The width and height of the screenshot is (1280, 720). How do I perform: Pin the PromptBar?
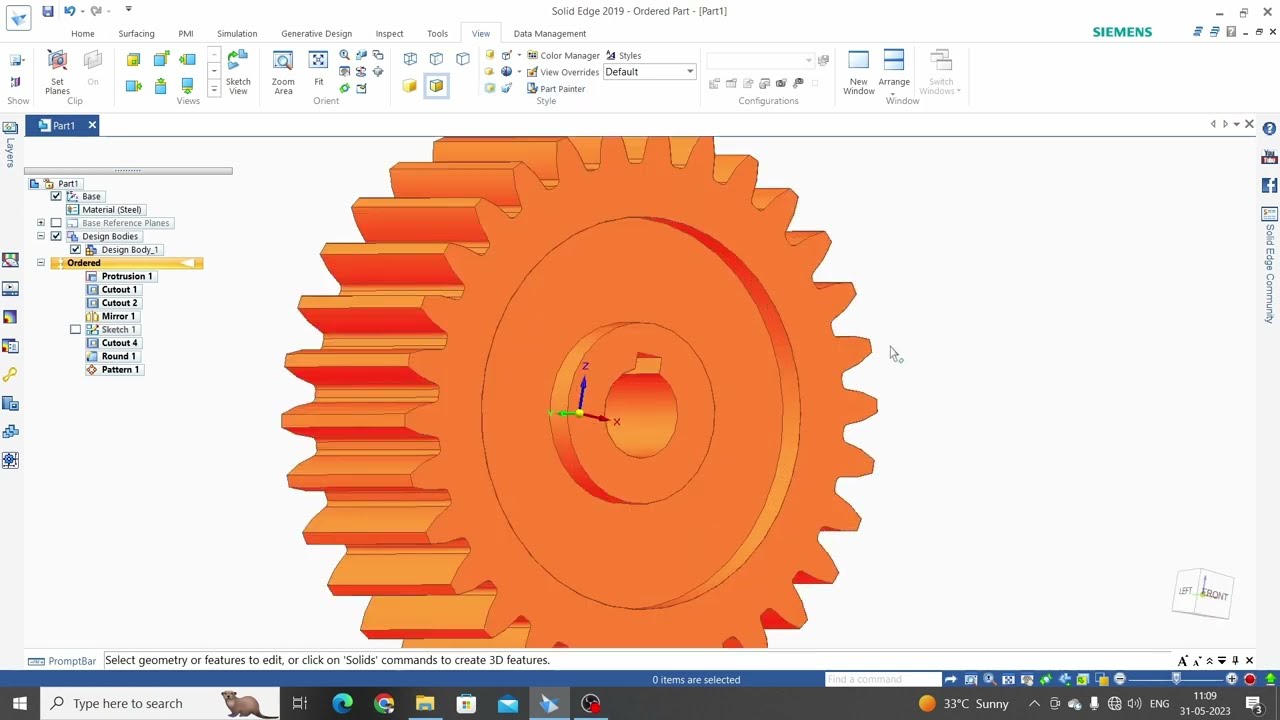pyautogui.click(x=1235, y=660)
